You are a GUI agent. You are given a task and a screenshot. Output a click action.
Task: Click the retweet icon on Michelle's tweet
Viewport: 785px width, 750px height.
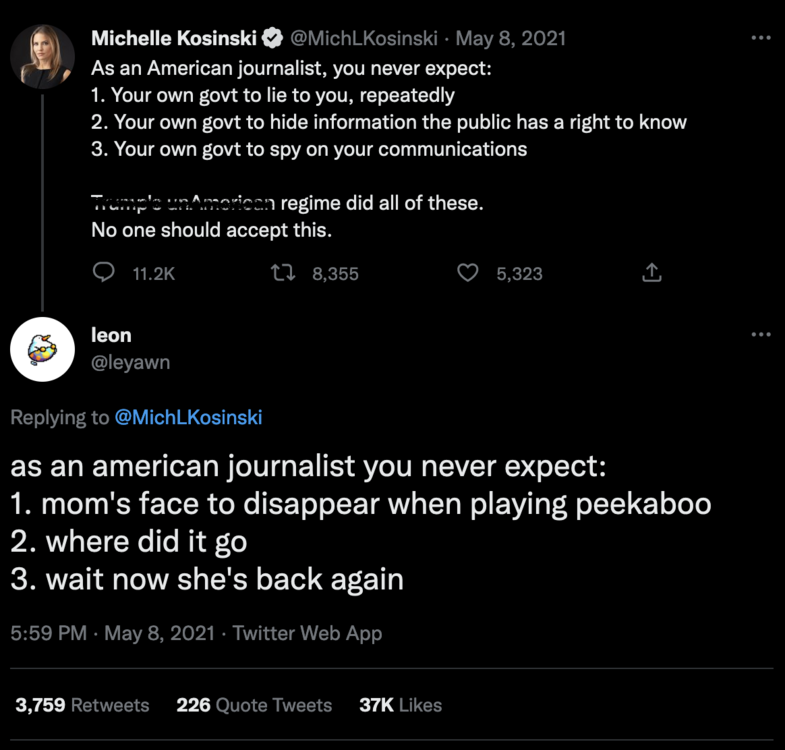tap(283, 273)
